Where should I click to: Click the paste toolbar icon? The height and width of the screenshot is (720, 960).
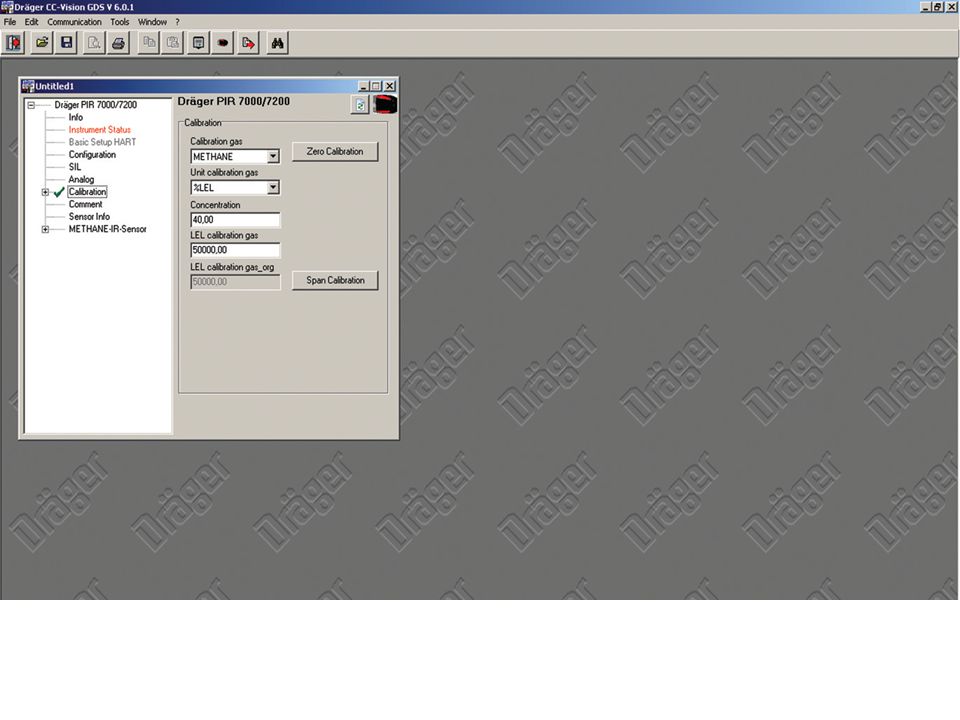click(x=173, y=43)
